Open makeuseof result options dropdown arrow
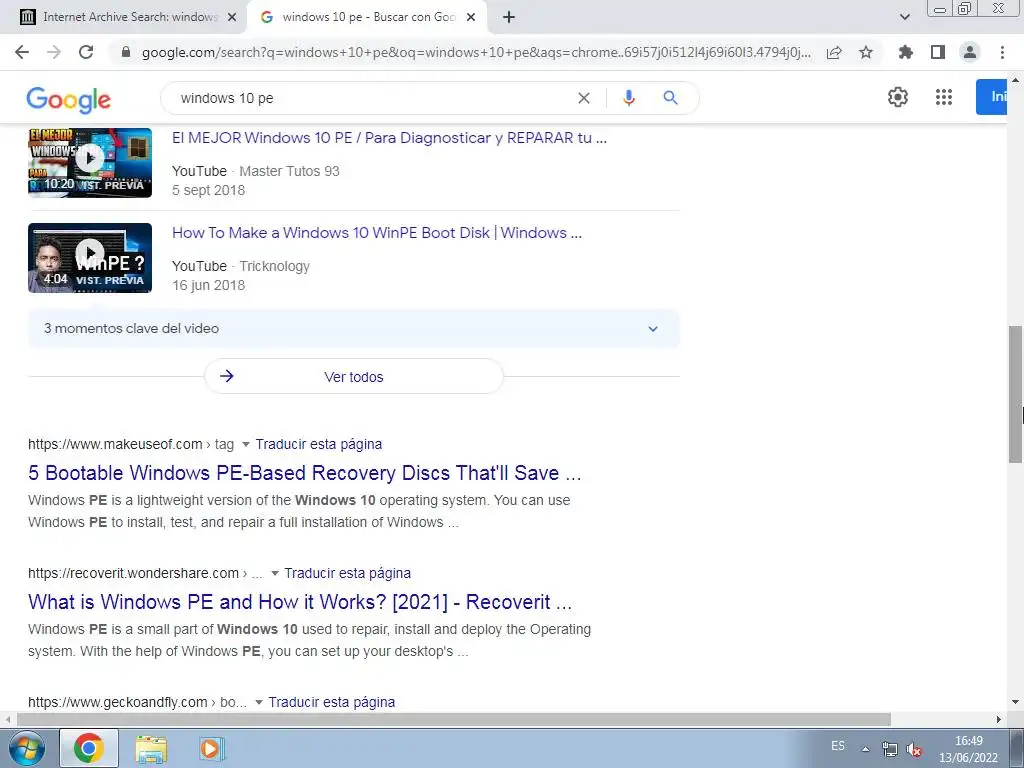The width and height of the screenshot is (1024, 768). coord(246,444)
